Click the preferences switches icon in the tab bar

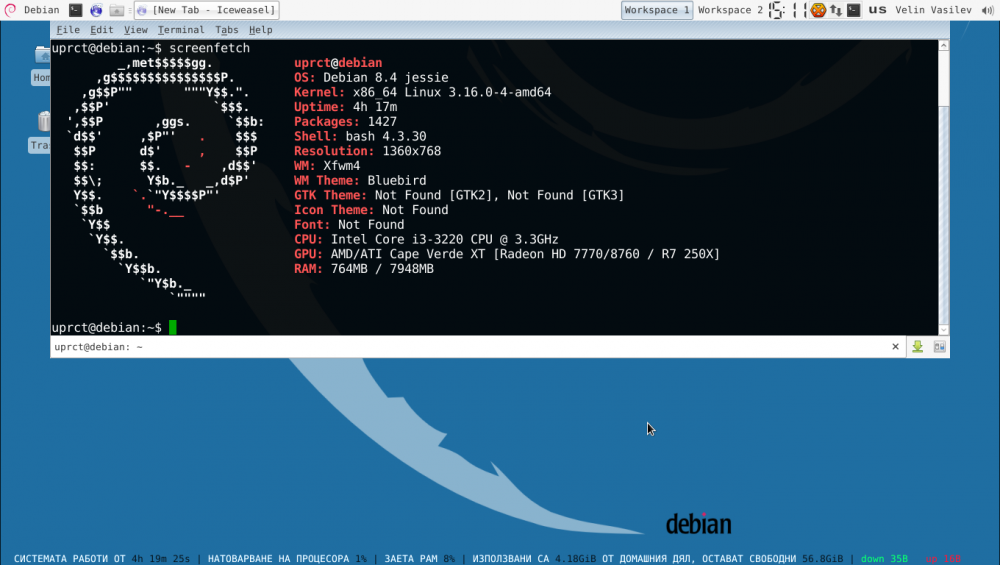(939, 347)
